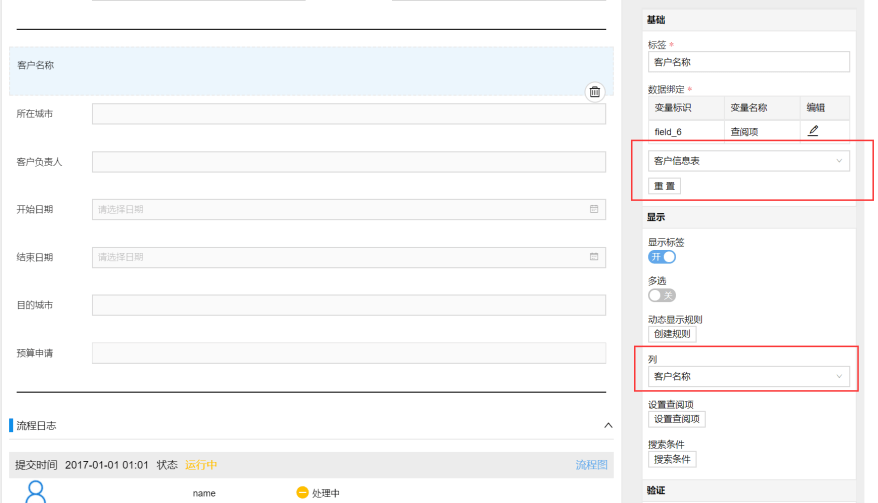
Task: Click the 重置 button
Action: coord(664,186)
